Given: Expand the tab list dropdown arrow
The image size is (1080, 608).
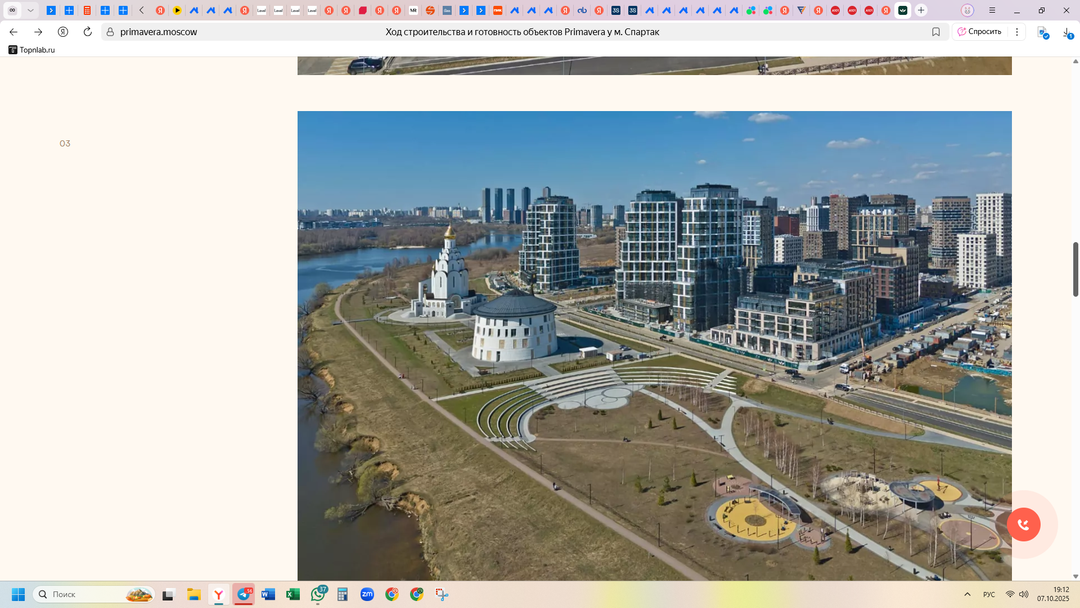Looking at the screenshot, I should click(x=31, y=10).
